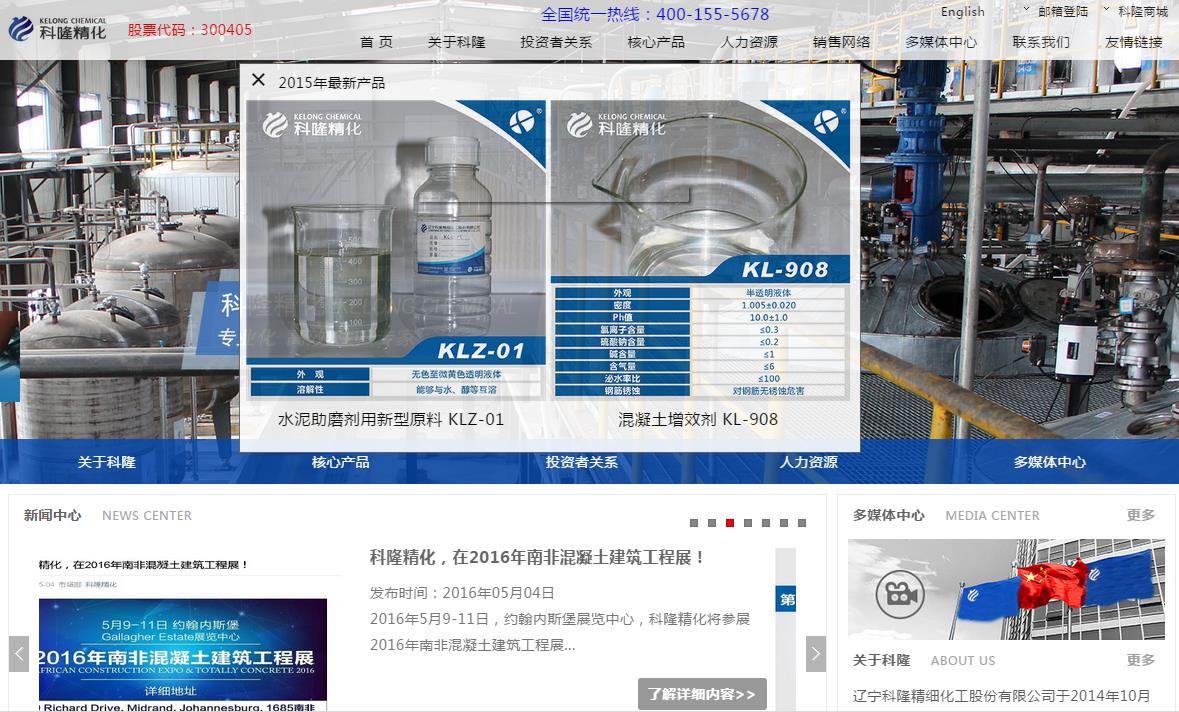Open 人力资源 in the top navigation menu
Viewport: 1179px width, 712px height.
[x=749, y=42]
